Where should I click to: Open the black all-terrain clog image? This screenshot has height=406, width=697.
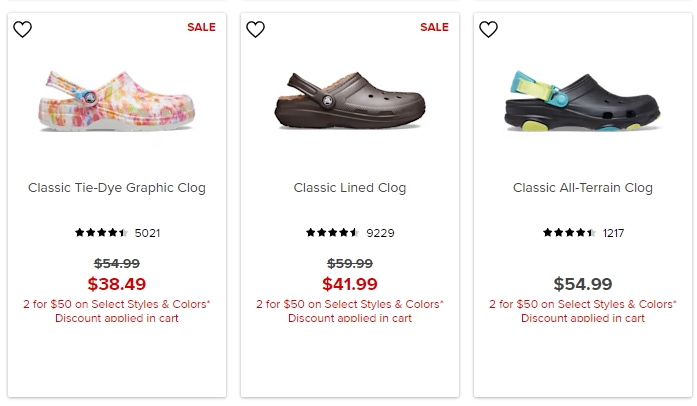[x=583, y=101]
